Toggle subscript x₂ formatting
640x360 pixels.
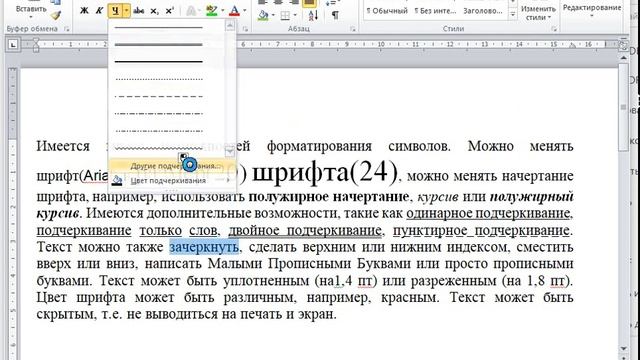pyautogui.click(x=154, y=11)
